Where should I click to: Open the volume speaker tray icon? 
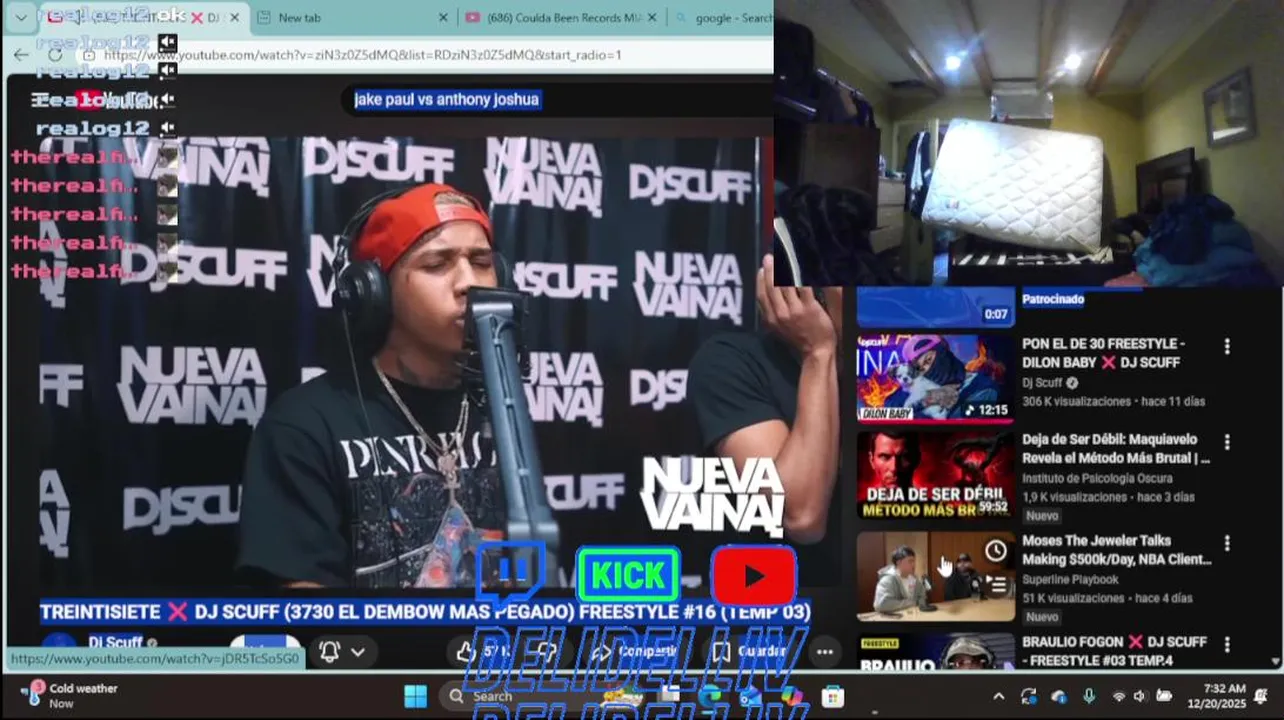click(x=1140, y=696)
